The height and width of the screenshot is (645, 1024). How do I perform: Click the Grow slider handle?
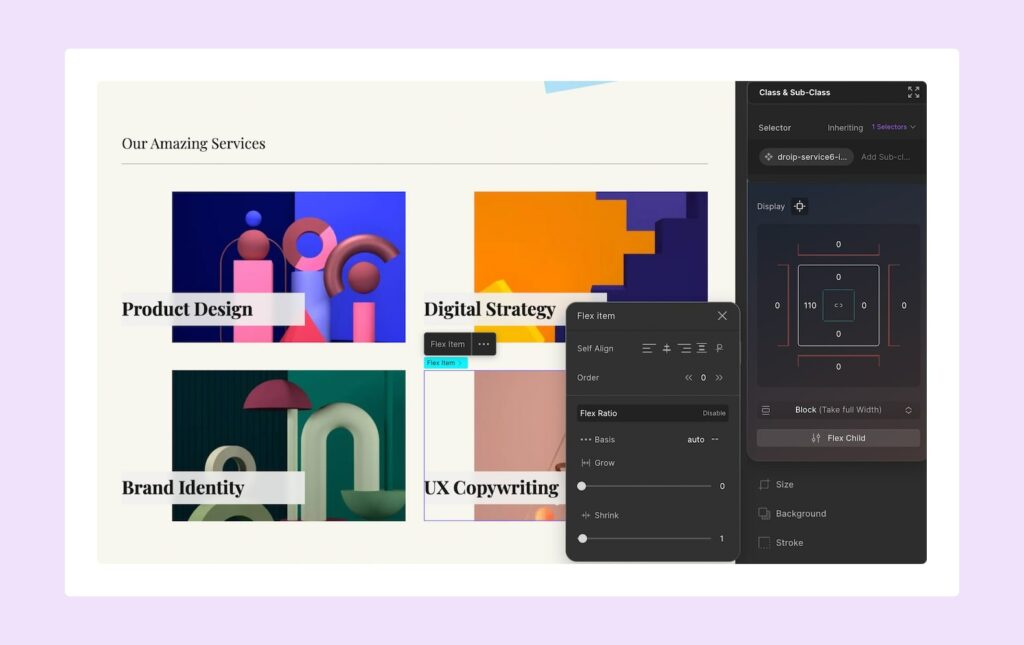point(582,486)
